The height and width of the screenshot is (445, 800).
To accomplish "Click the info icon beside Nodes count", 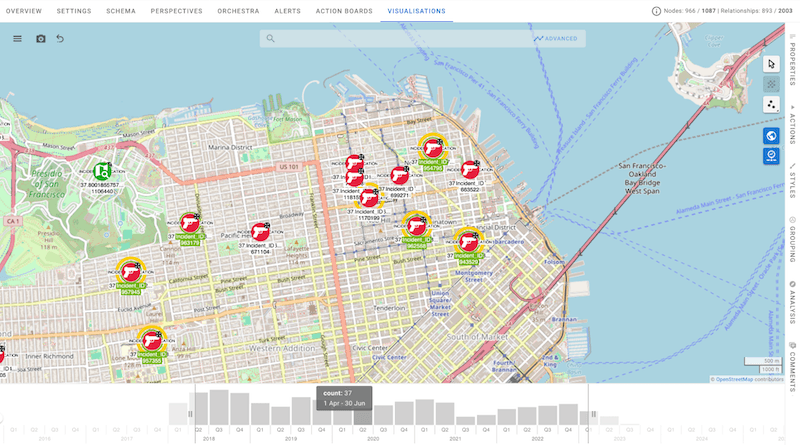I will [x=656, y=11].
